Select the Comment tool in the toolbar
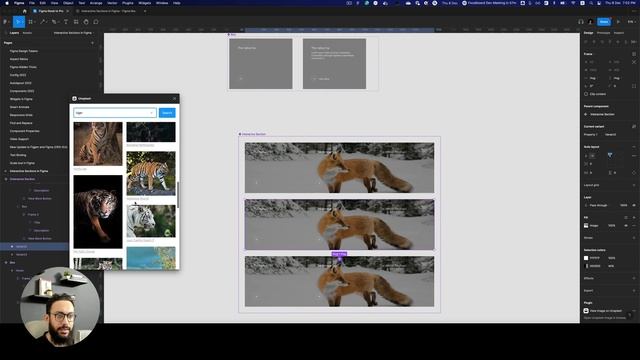The image size is (640, 360). click(x=96, y=22)
